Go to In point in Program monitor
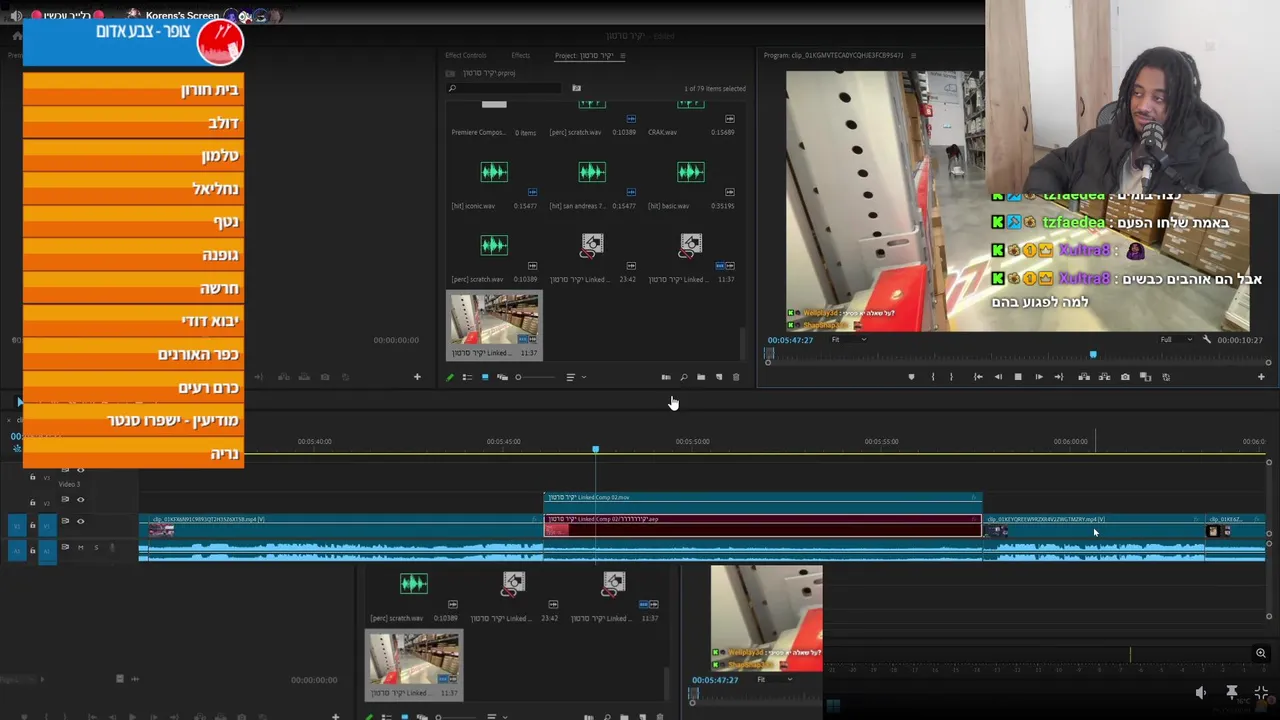Screen dimensions: 1280x720 [978, 377]
